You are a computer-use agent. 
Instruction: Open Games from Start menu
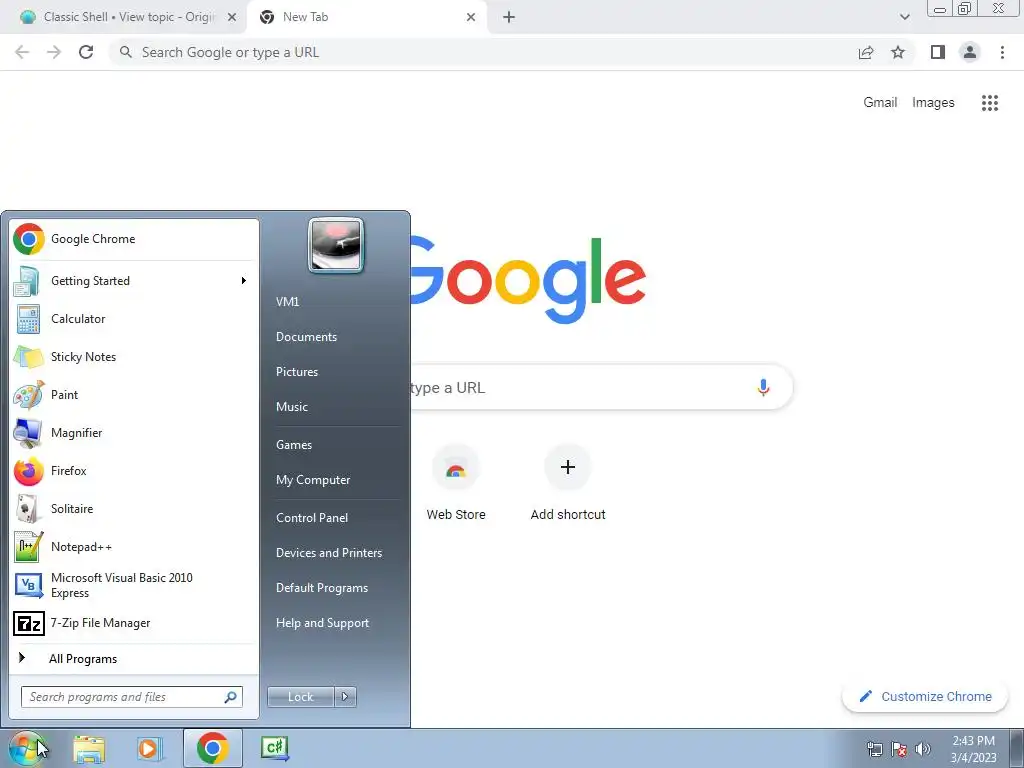click(x=338, y=445)
